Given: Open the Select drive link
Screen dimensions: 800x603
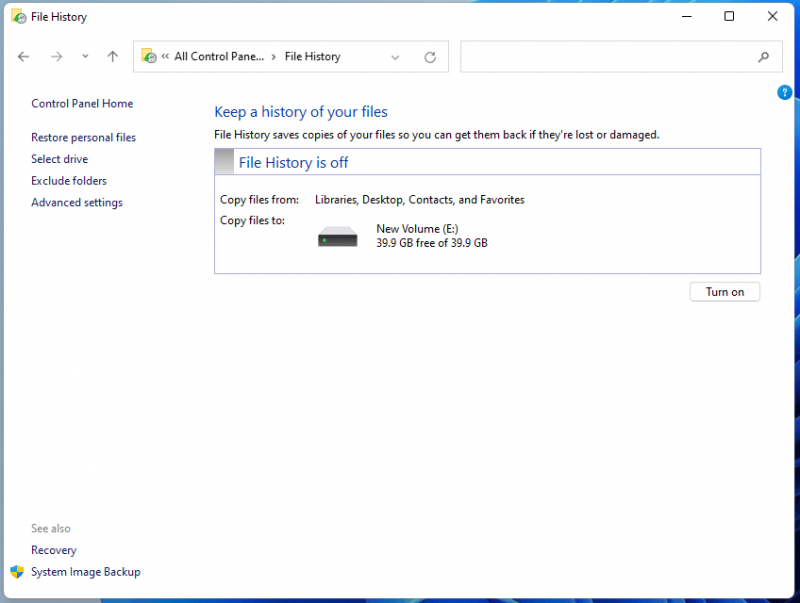Looking at the screenshot, I should tap(60, 159).
